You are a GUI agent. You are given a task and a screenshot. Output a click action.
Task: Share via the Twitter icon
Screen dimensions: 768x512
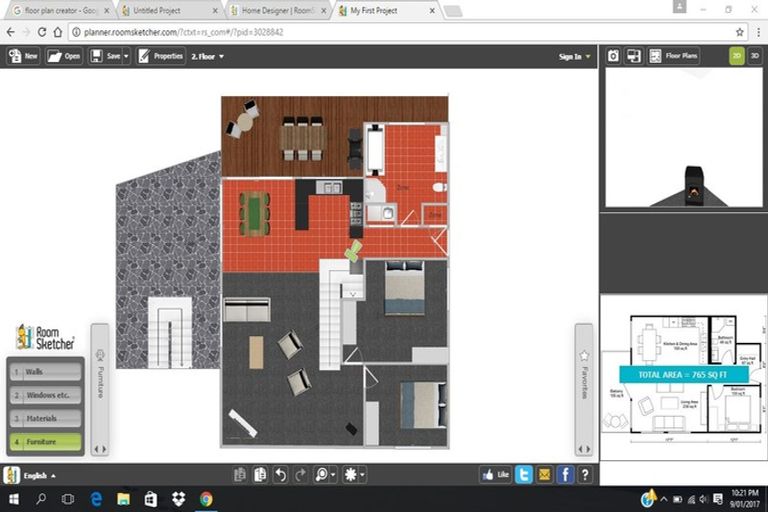point(523,475)
